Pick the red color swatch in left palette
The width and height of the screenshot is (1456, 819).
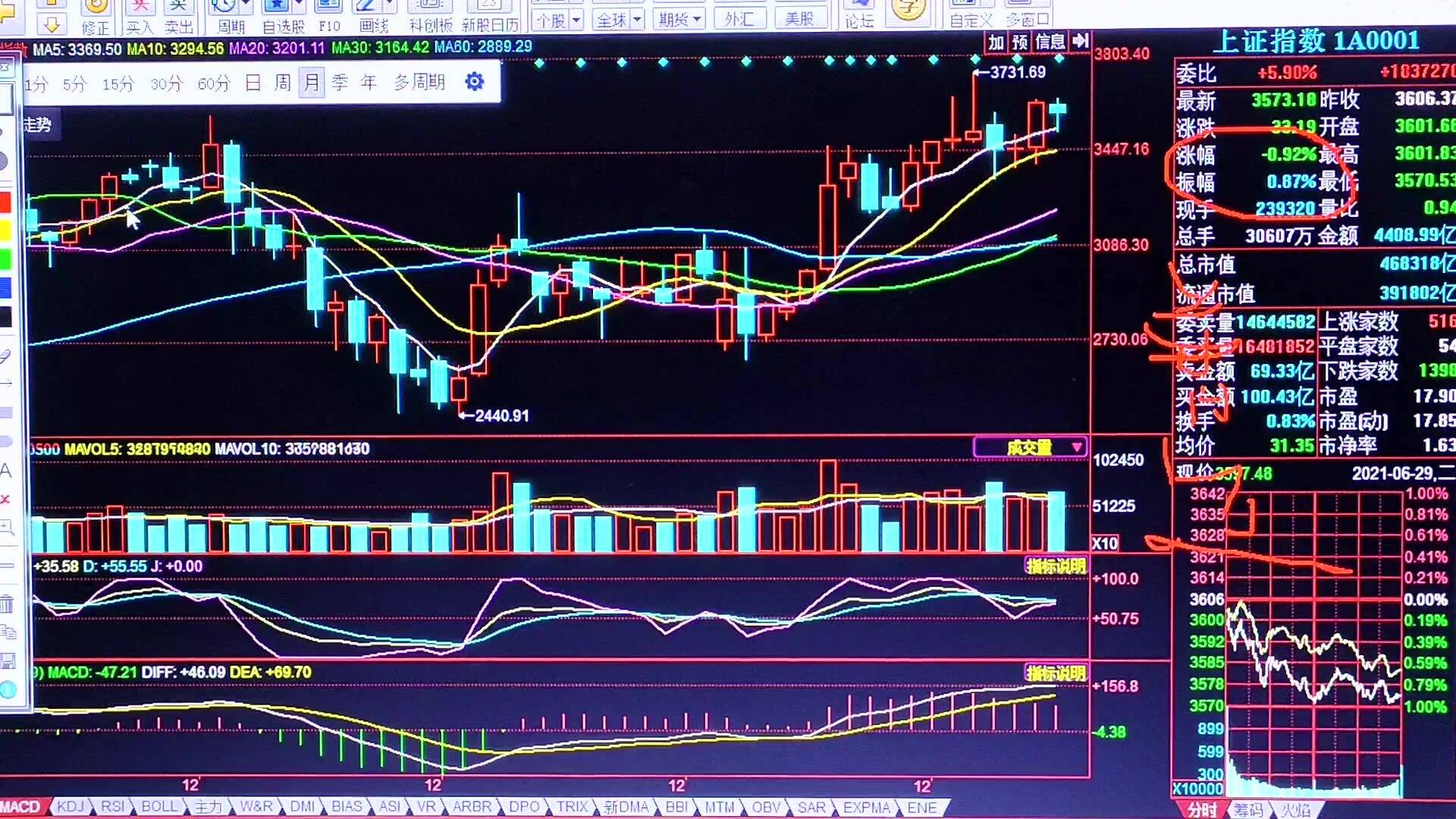[5, 202]
